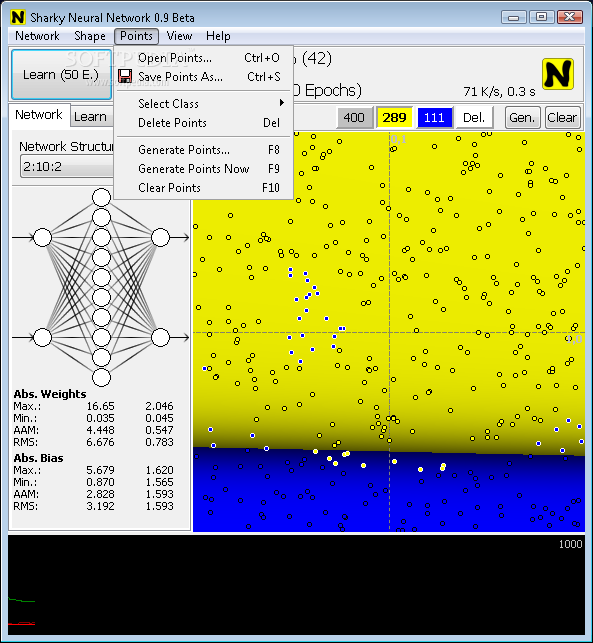Click the Gen. button
This screenshot has height=643, width=593.
pos(522,118)
